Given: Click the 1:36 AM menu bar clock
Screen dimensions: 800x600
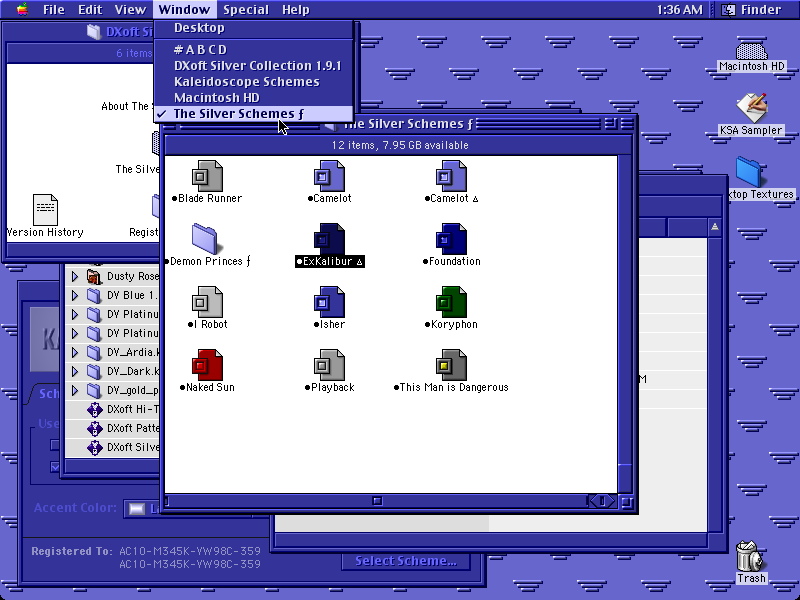Looking at the screenshot, I should coord(679,10).
